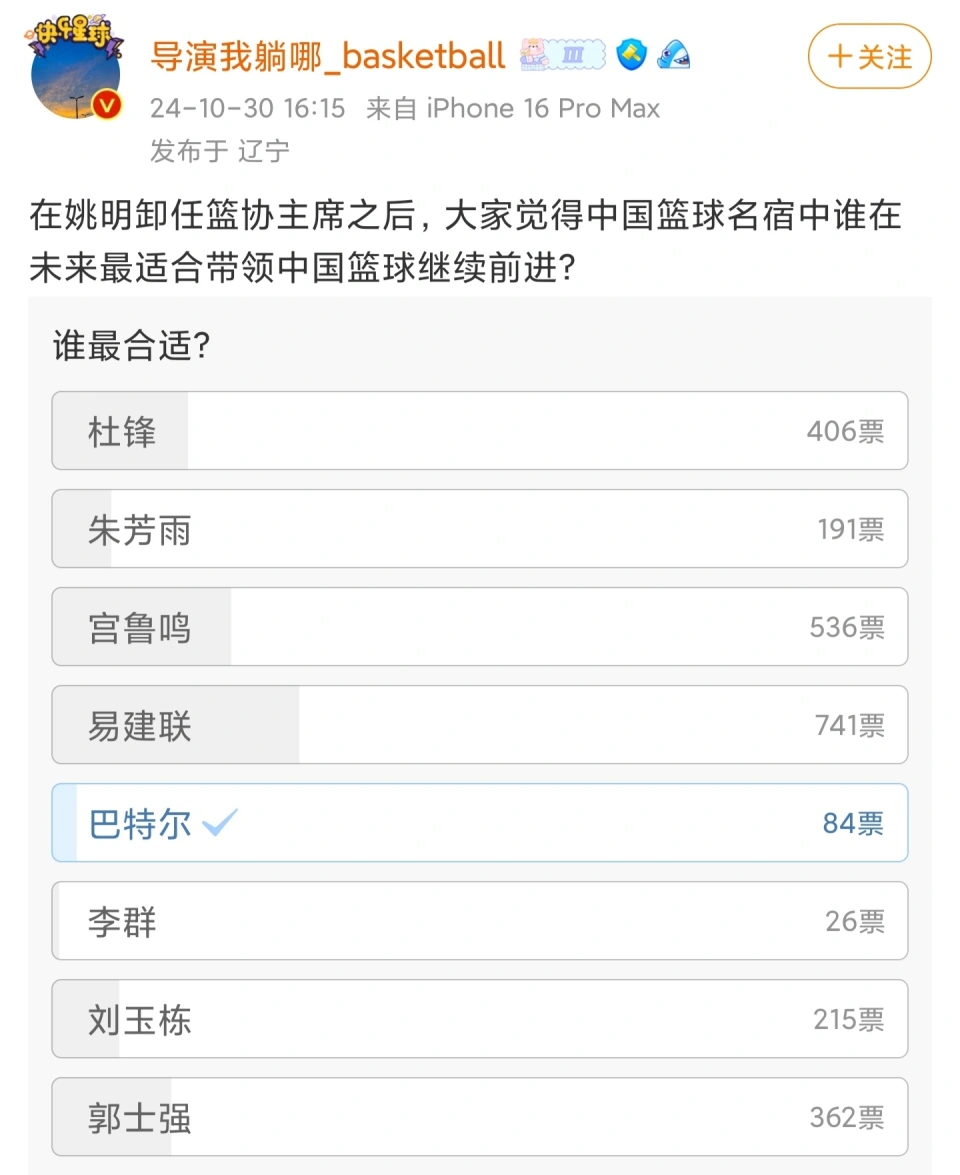Tap the bear membership level badge
The height and width of the screenshot is (1175, 960).
coord(563,55)
